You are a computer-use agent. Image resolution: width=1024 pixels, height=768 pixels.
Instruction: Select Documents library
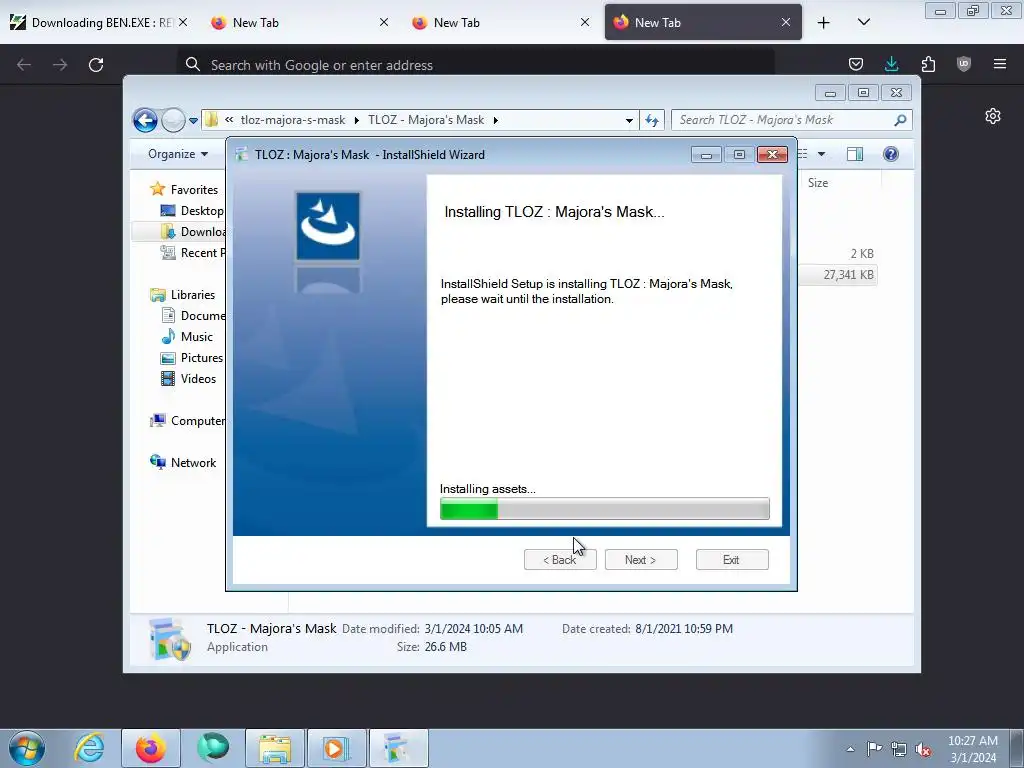[x=193, y=315]
